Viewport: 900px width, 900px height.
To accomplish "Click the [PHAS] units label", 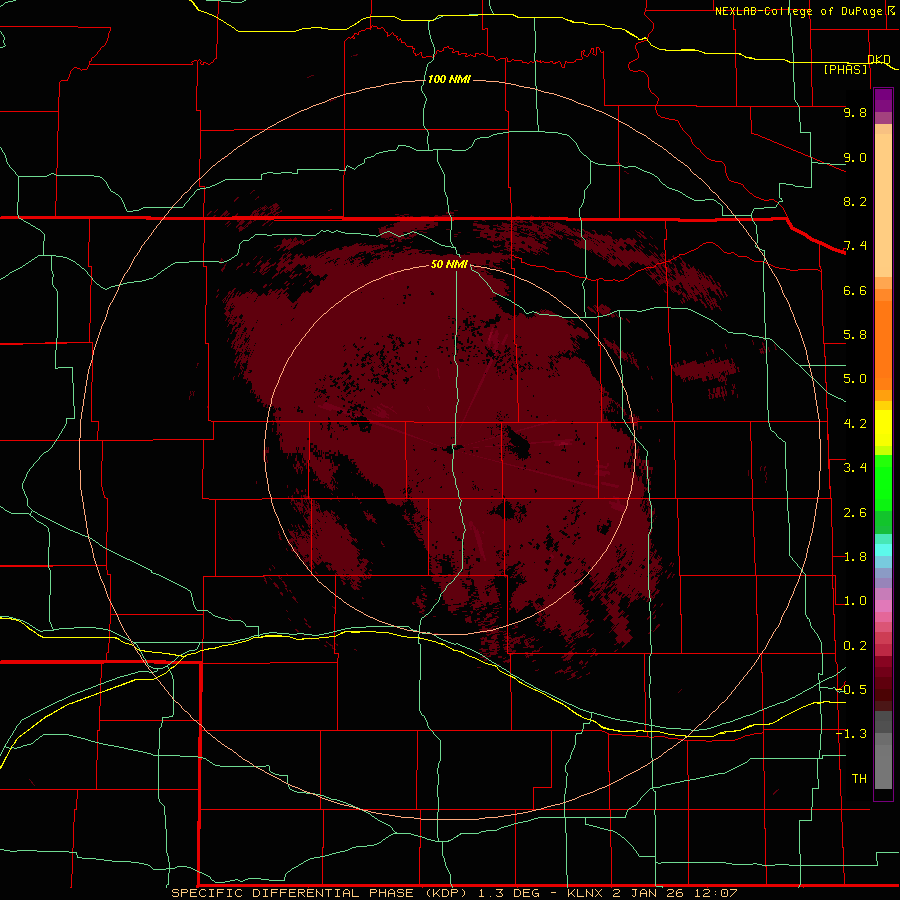I will [845, 70].
